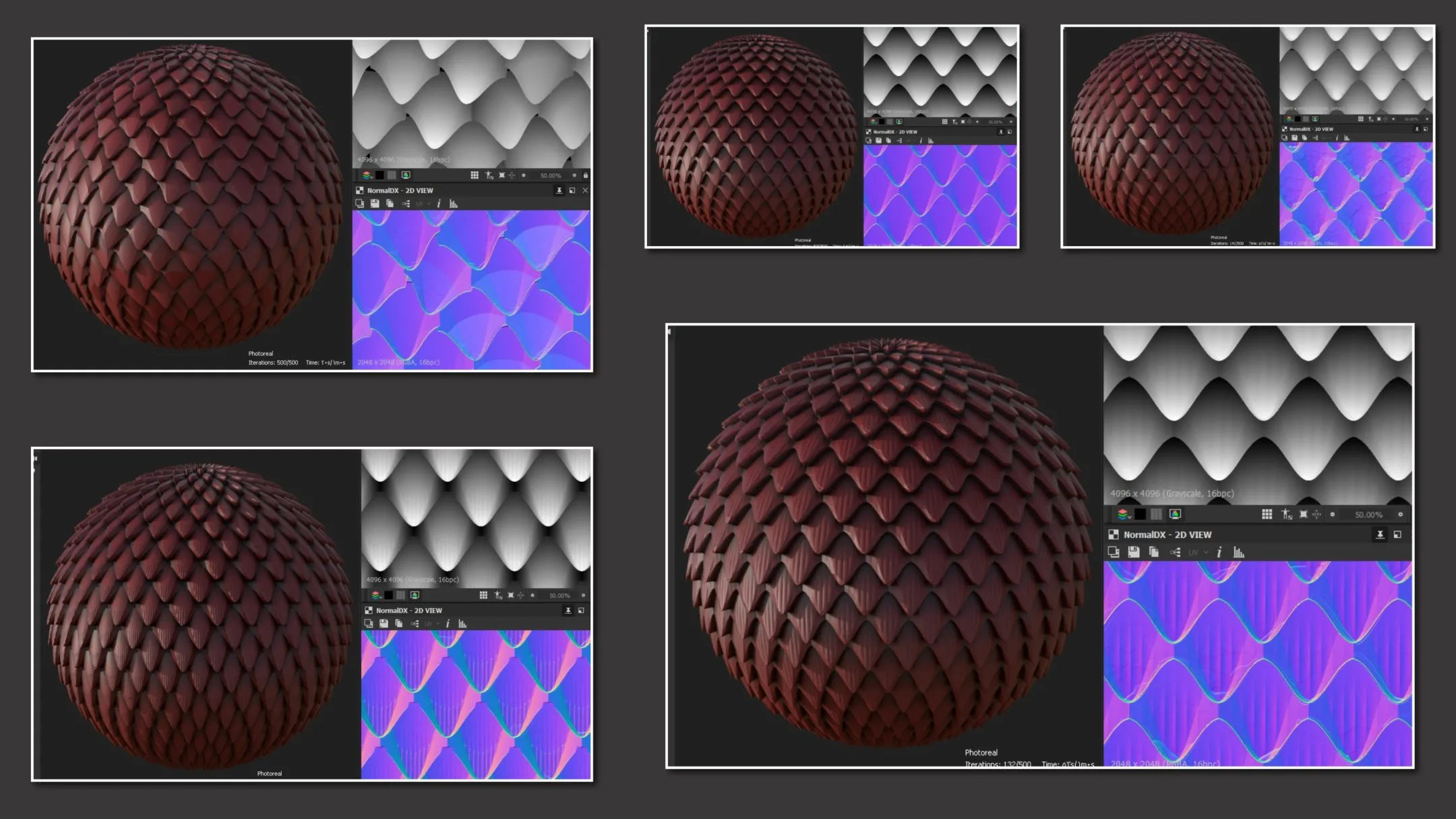
Task: Select NormalDX - 2D VIEW title in bottom-left screenshot
Action: 408,611
